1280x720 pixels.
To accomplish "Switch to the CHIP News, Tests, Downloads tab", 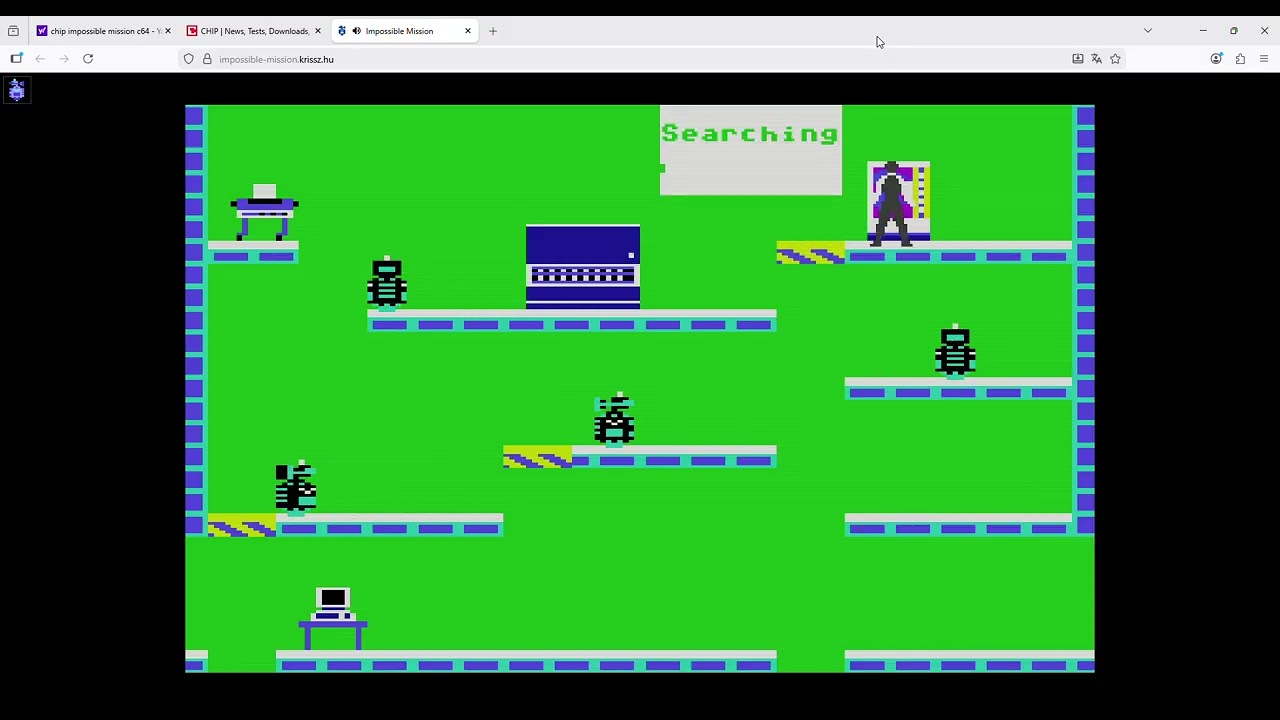I will point(253,31).
